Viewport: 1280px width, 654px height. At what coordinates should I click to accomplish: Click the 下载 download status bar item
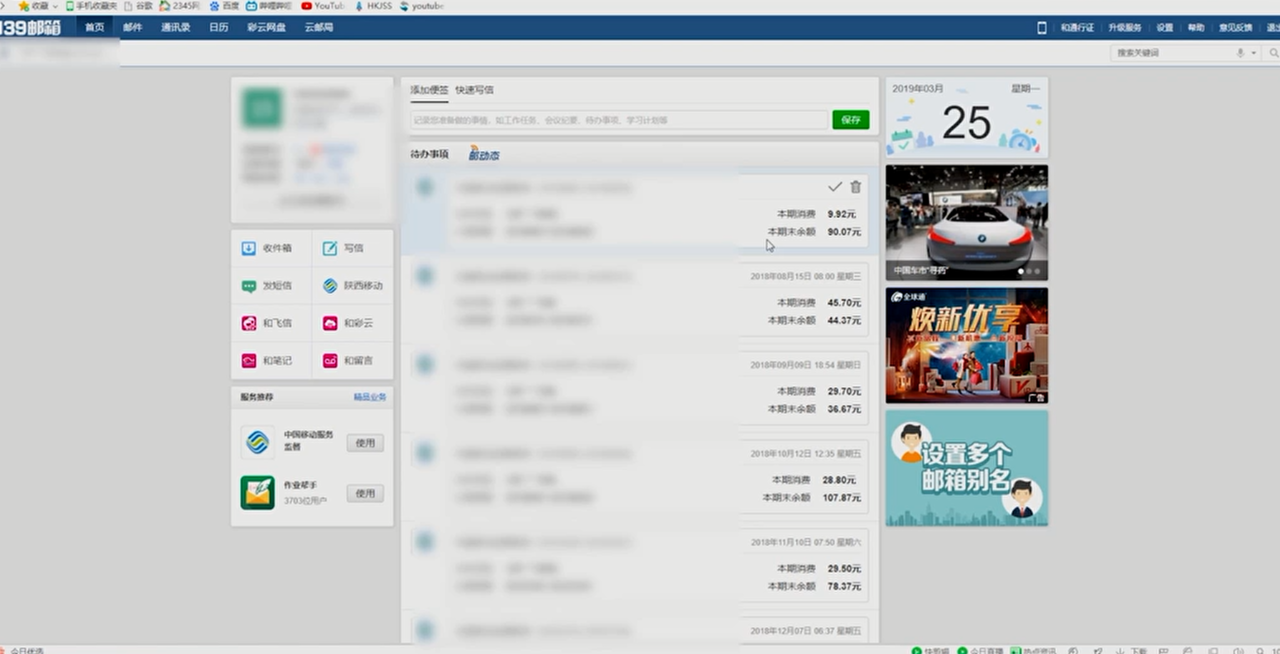click(1133, 650)
